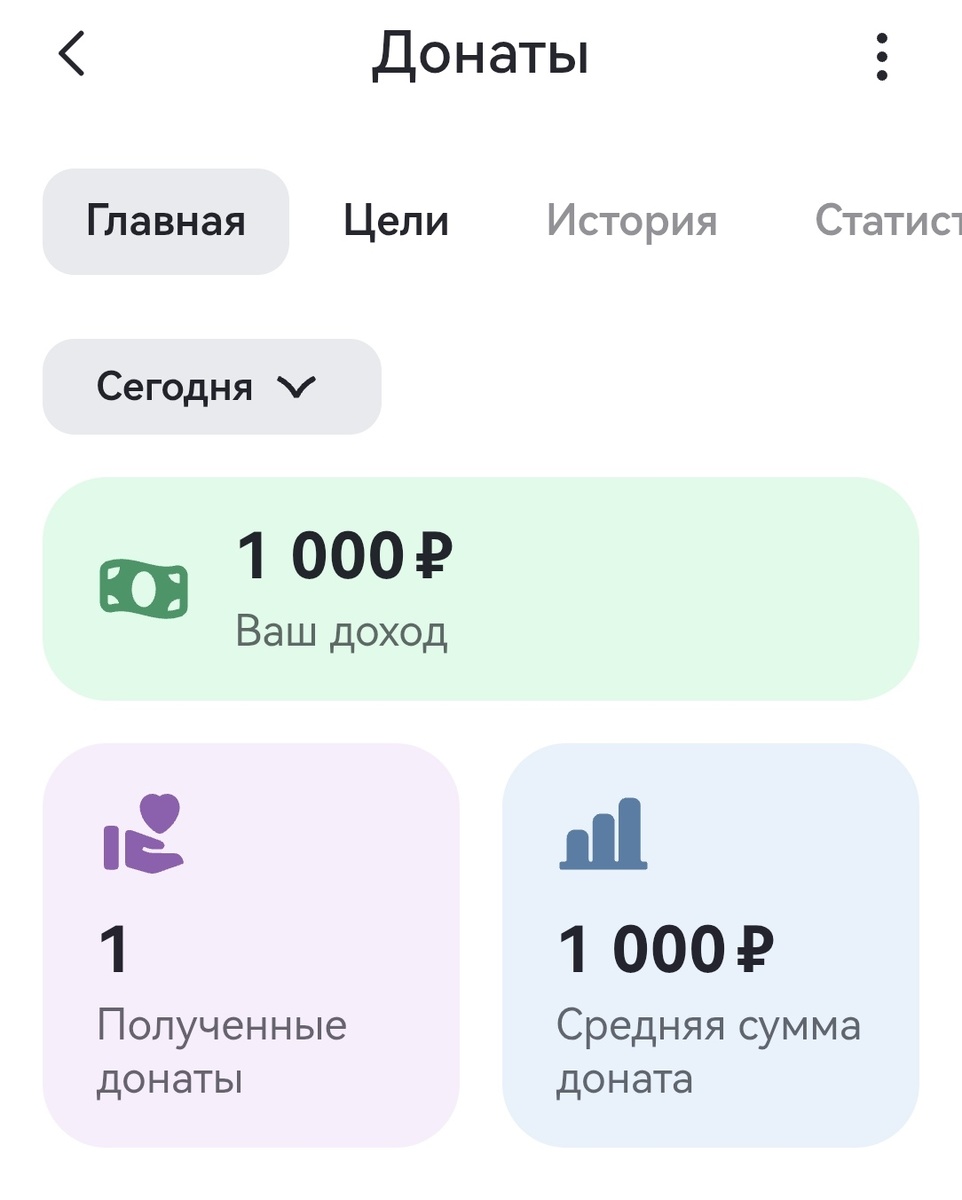Click the blue bar chart statistics icon
This screenshot has height=1200, width=962.
click(x=604, y=835)
